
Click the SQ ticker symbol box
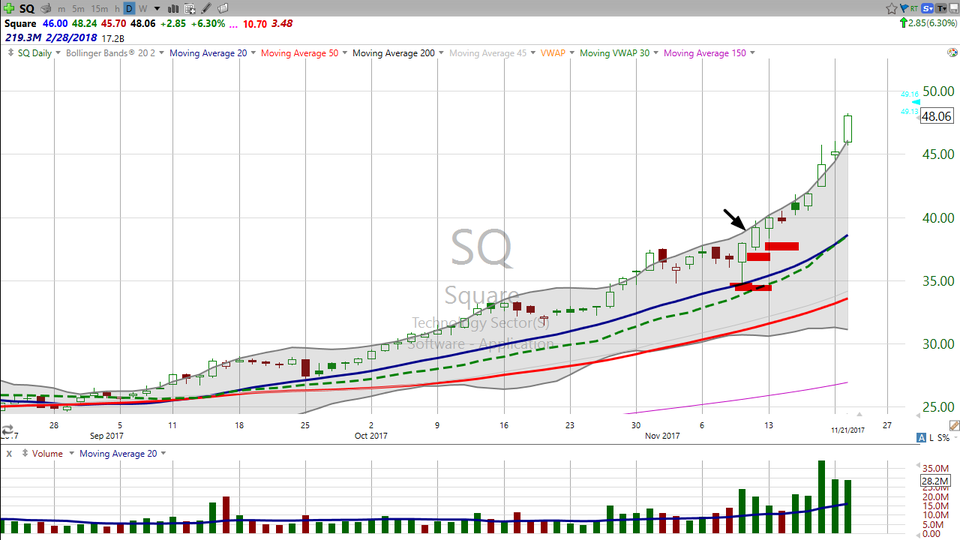pos(26,9)
